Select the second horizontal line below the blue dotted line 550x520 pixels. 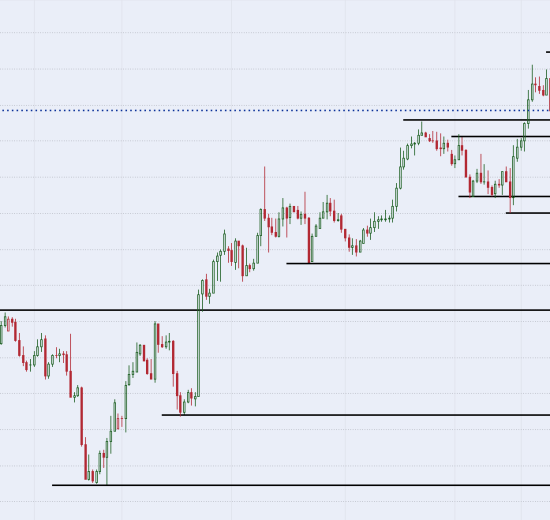[x=501, y=136]
